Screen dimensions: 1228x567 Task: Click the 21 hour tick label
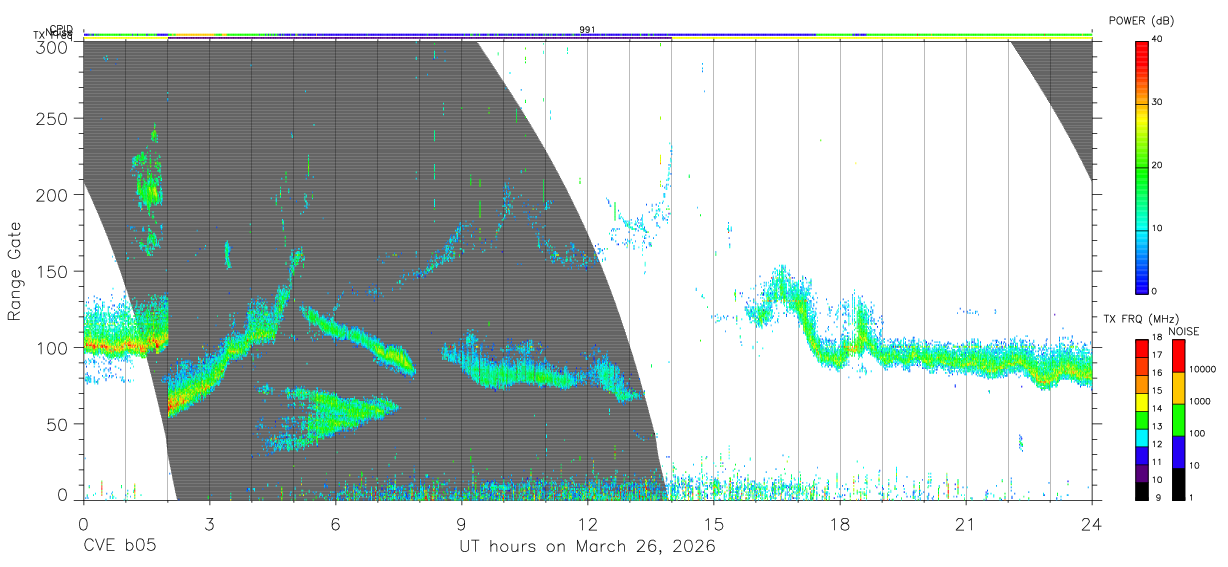[965, 523]
